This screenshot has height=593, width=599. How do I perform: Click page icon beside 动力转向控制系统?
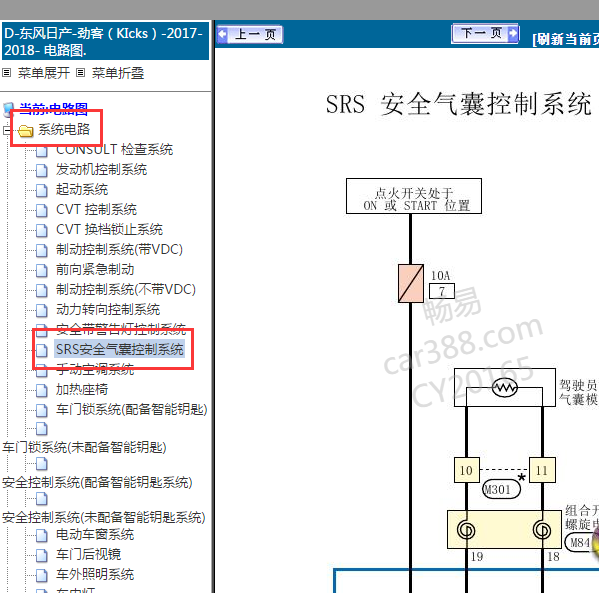42,311
